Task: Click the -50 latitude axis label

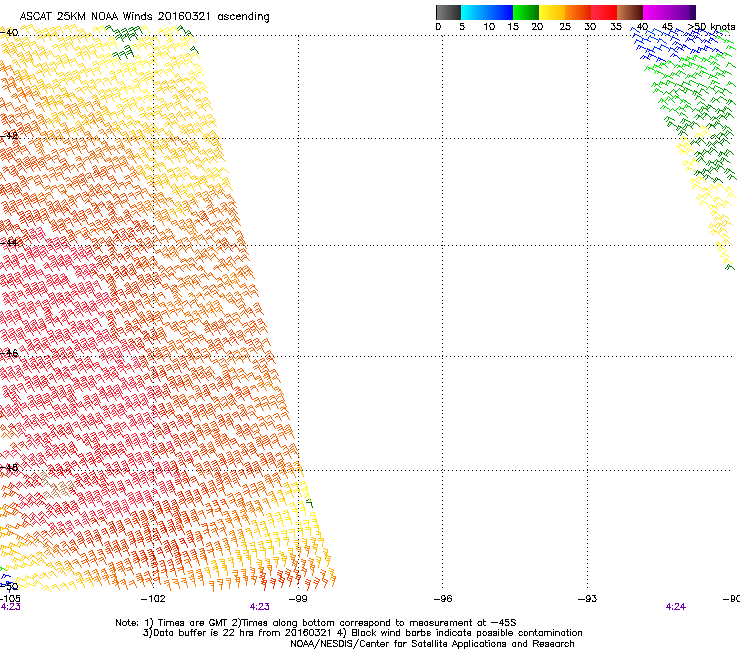Action: coord(9,587)
